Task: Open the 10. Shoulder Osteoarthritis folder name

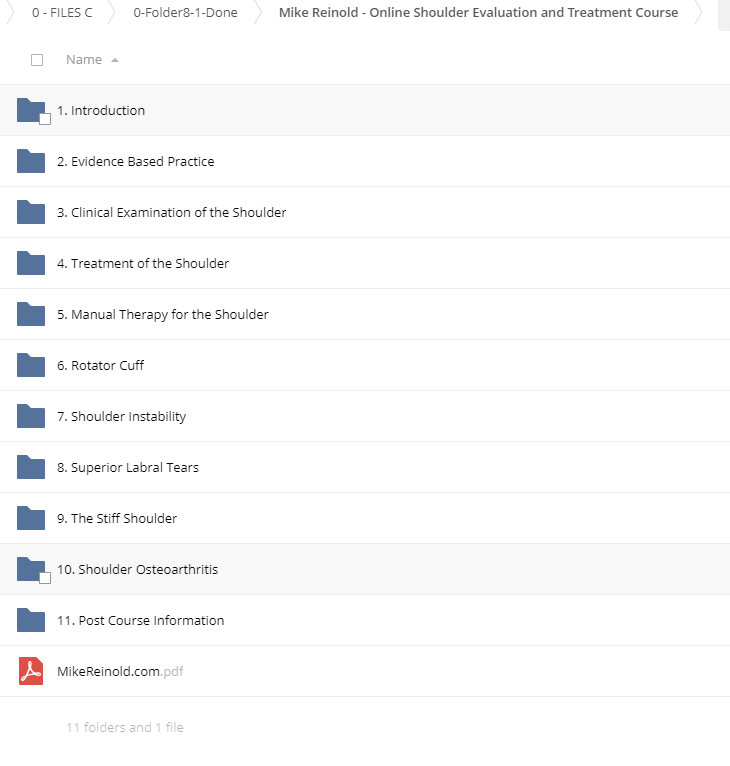Action: click(138, 569)
